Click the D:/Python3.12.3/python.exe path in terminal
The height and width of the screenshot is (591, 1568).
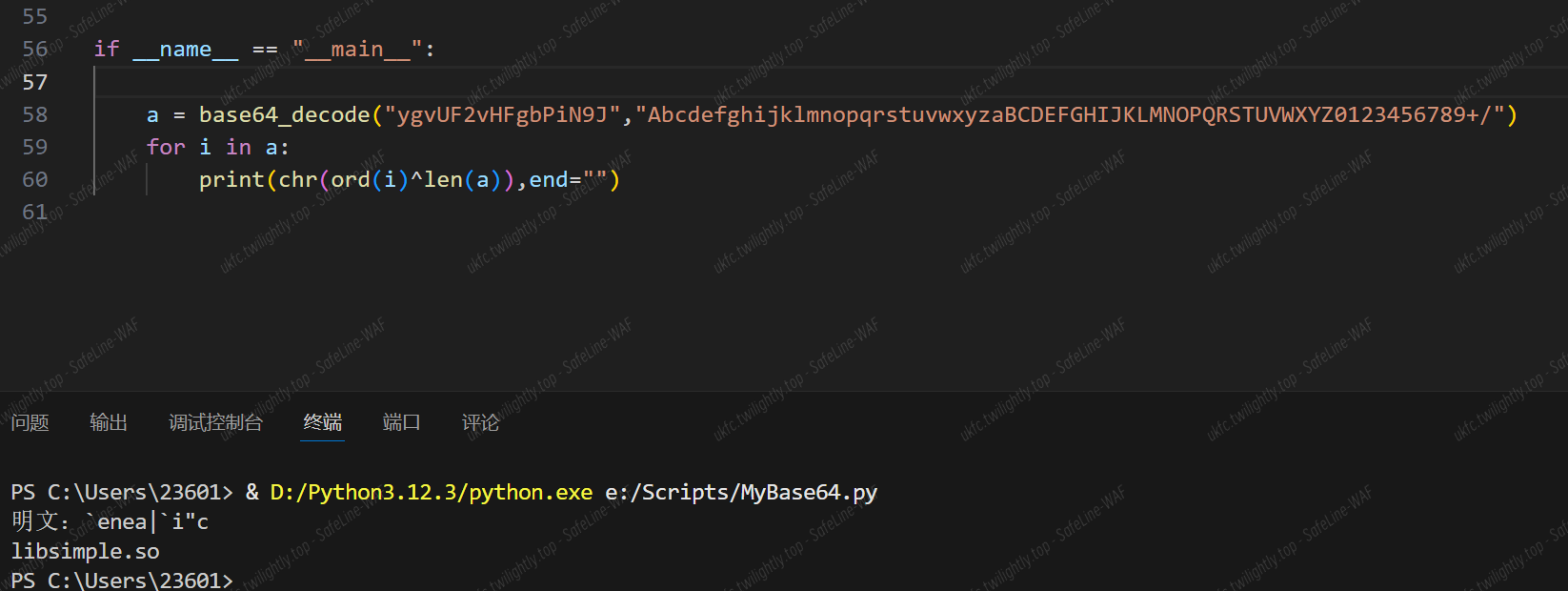[x=432, y=492]
